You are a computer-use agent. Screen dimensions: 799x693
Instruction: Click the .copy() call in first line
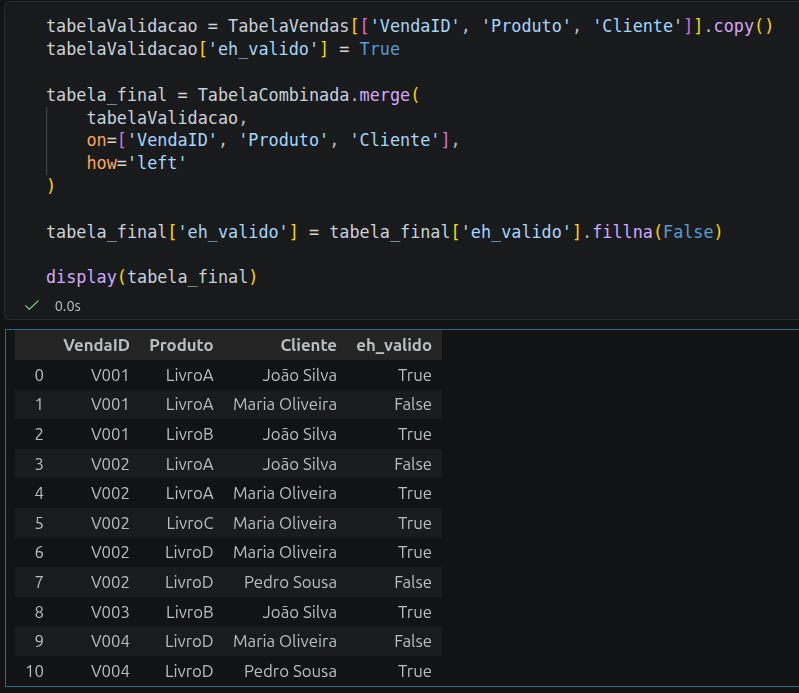coord(738,26)
